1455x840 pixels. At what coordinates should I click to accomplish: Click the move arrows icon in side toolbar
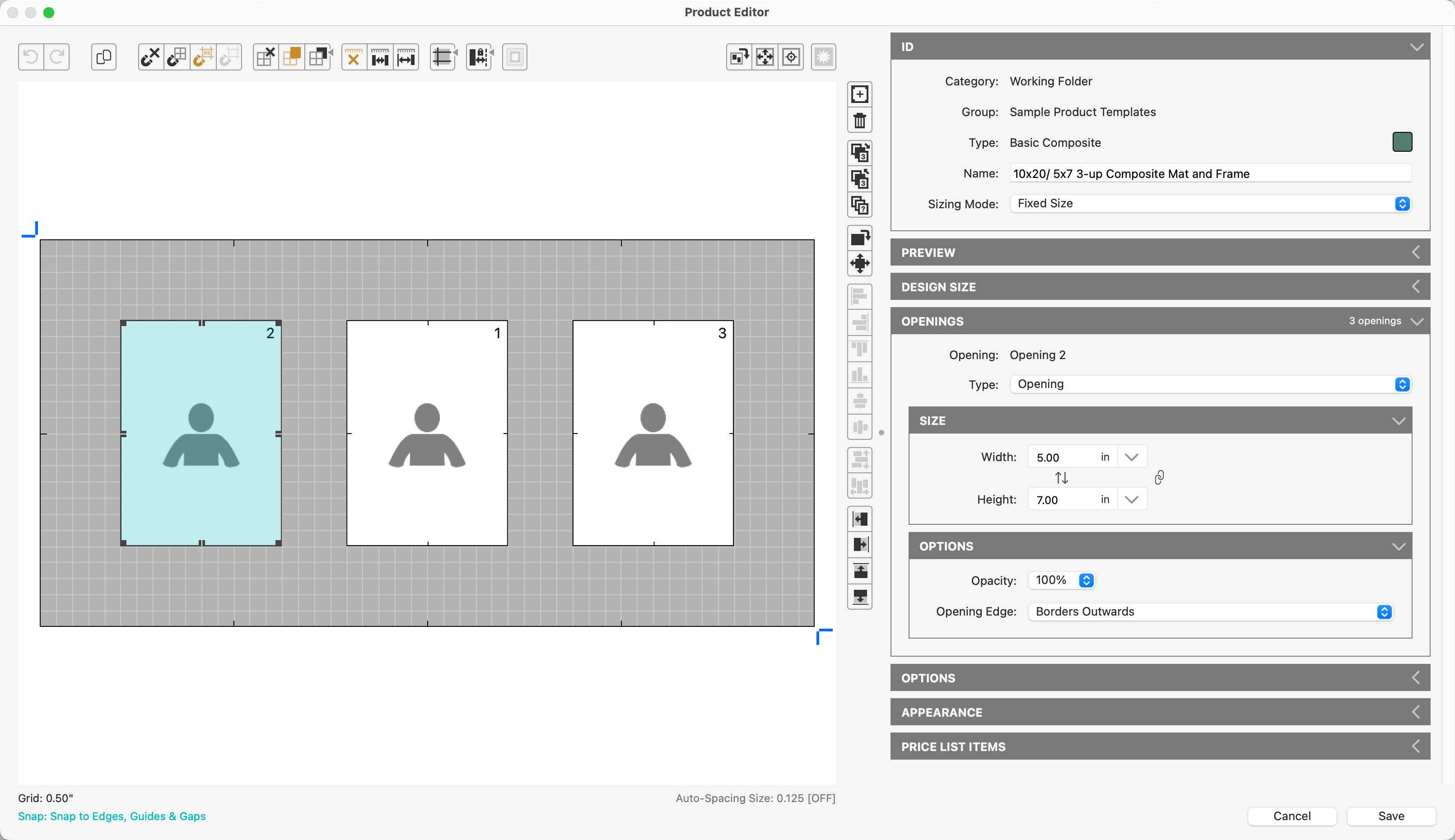(859, 264)
